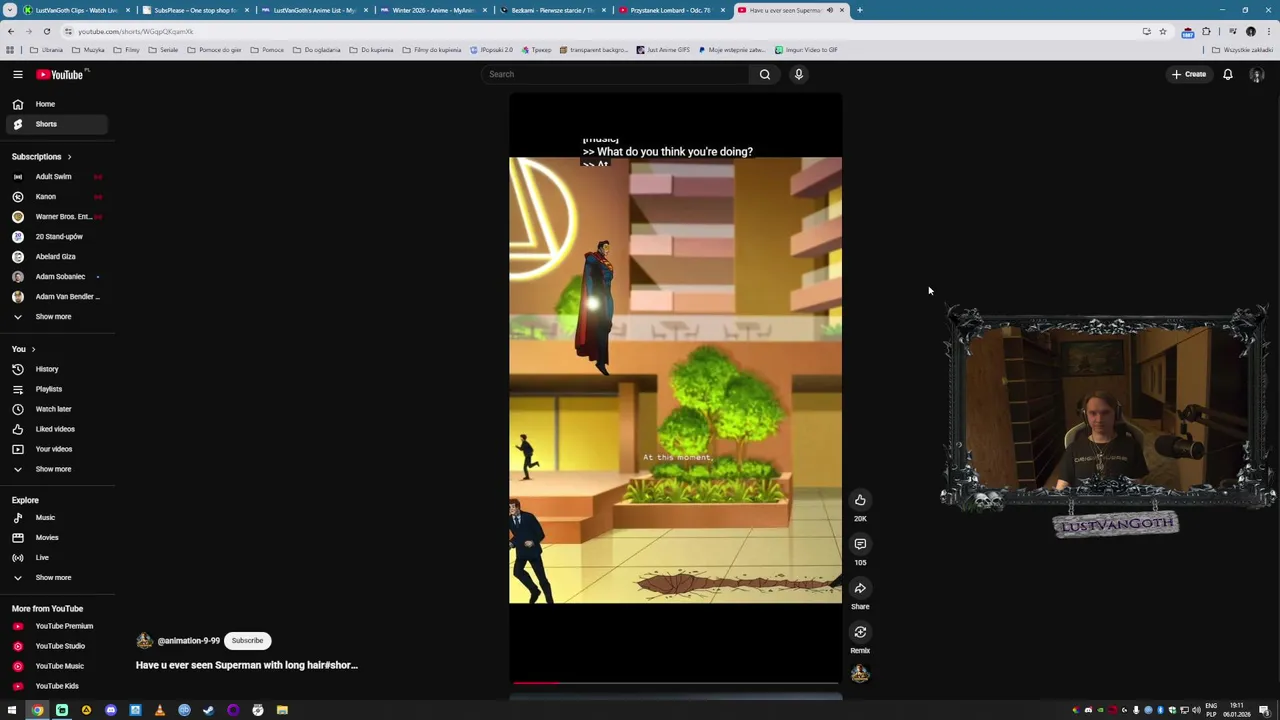Viewport: 1280px width, 720px height.
Task: Open Wszystkie zakładki bookmarks folder
Action: pyautogui.click(x=1243, y=50)
